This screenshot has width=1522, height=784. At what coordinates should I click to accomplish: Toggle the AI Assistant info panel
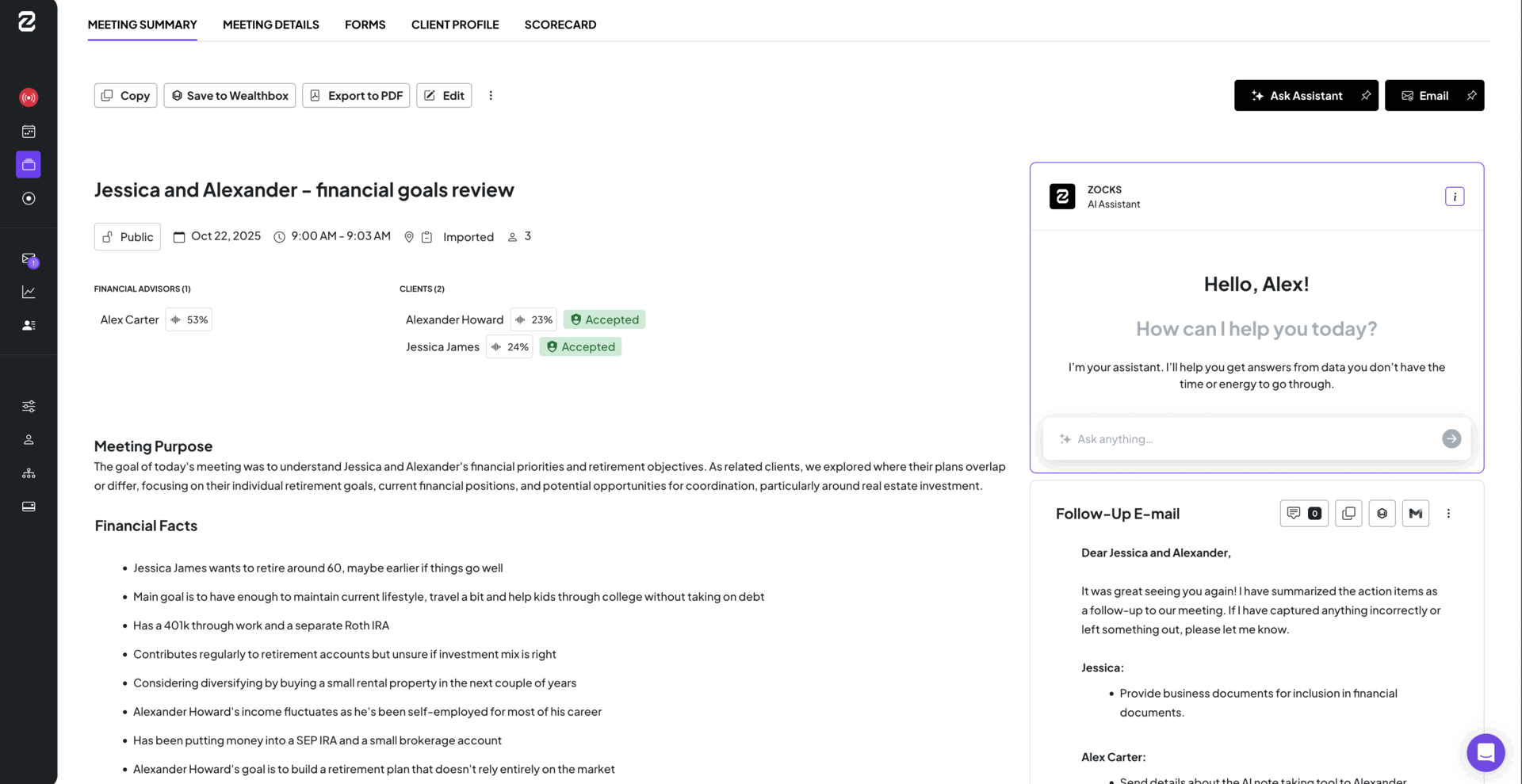1455,196
